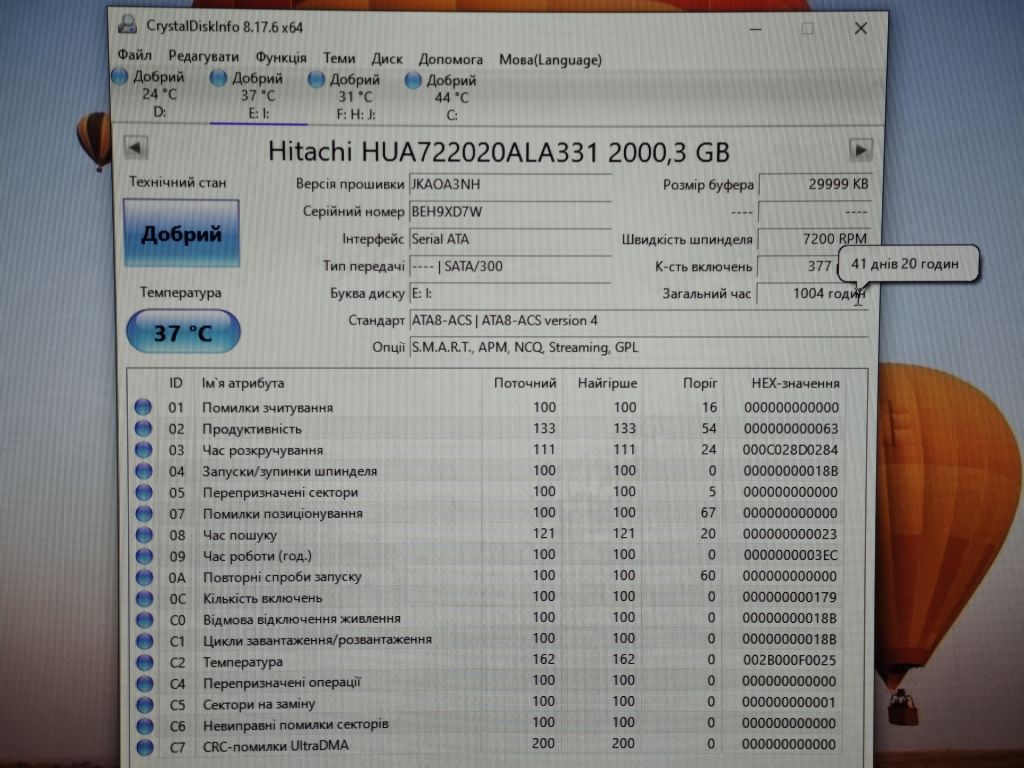The height and width of the screenshot is (768, 1024).
Task: Click status icon for C5 Сектори на заміну
Action: [145, 705]
